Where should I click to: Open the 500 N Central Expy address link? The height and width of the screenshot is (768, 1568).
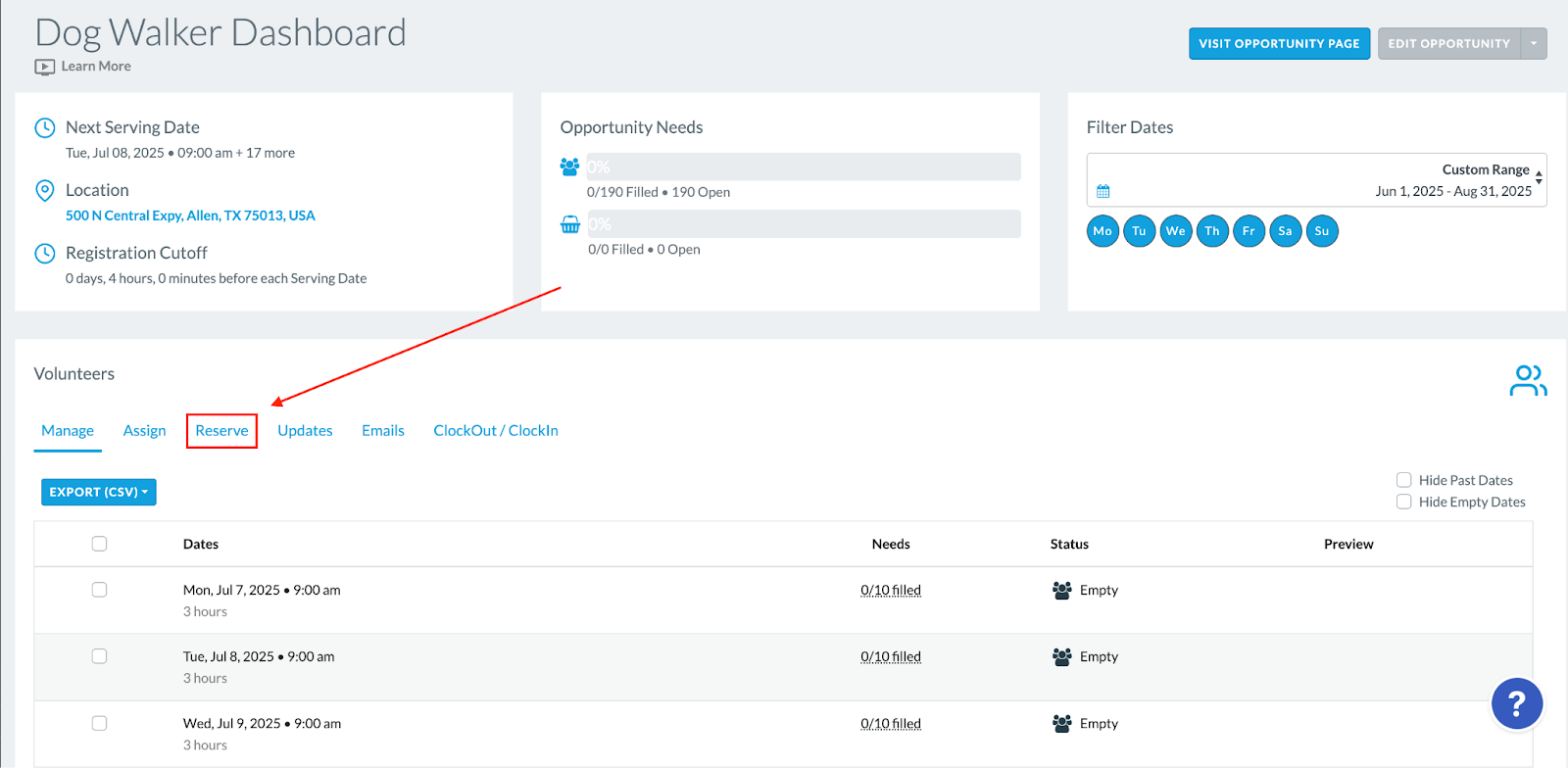(x=190, y=216)
